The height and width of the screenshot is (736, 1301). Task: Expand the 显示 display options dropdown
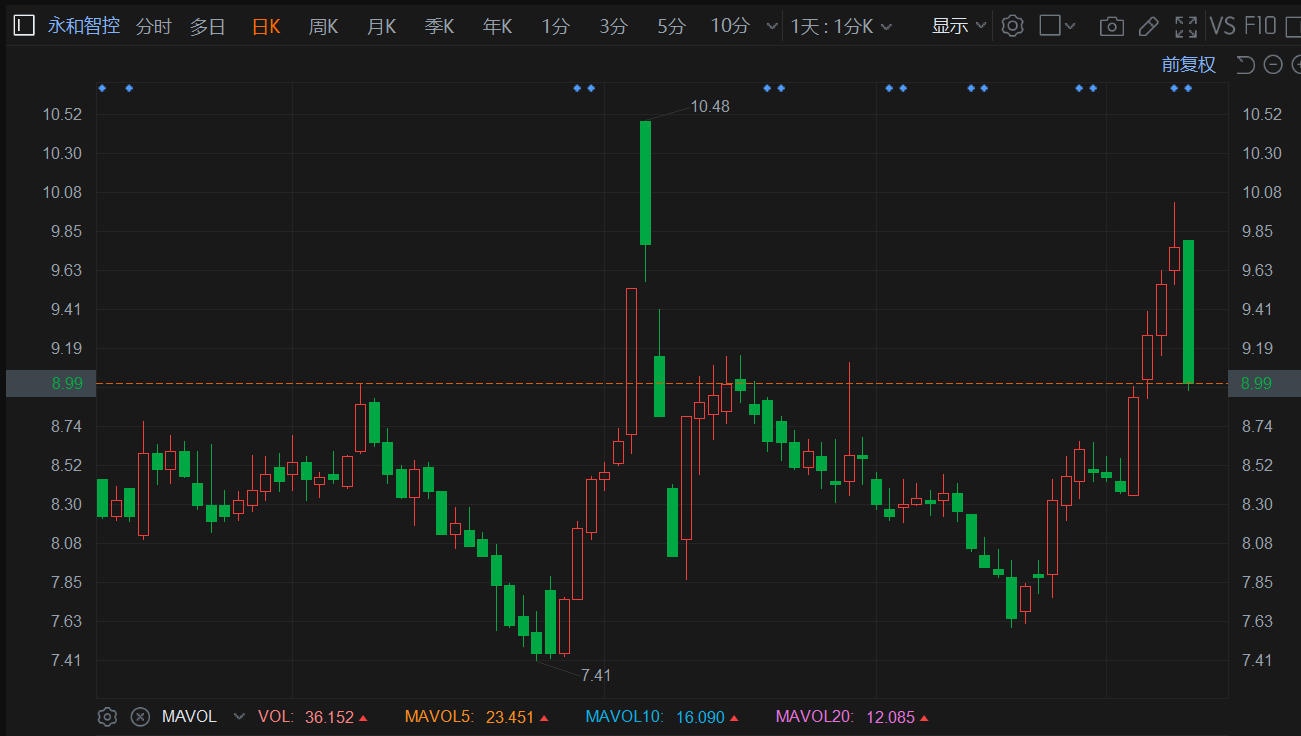point(958,26)
